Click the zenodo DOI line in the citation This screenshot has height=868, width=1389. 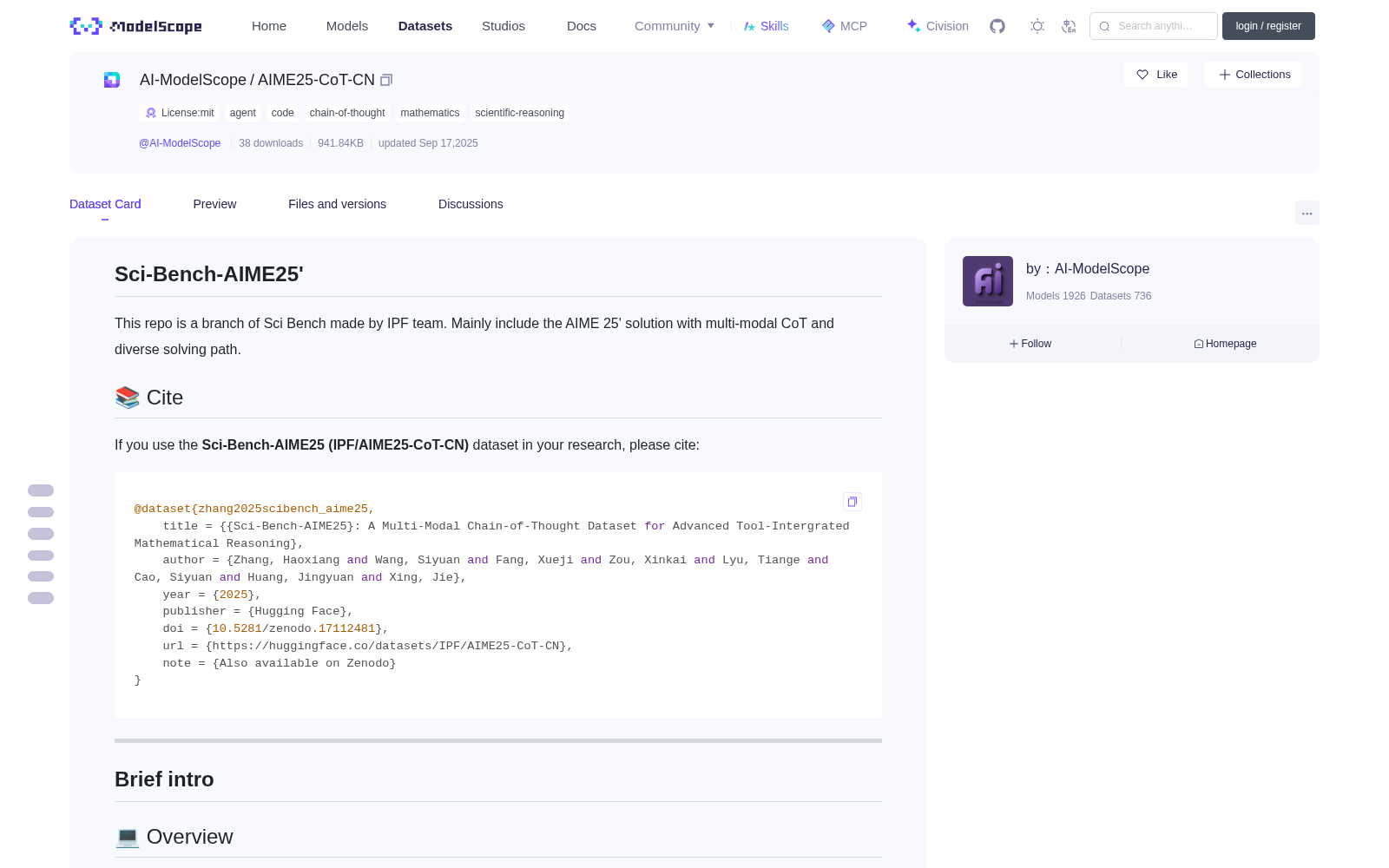[276, 628]
